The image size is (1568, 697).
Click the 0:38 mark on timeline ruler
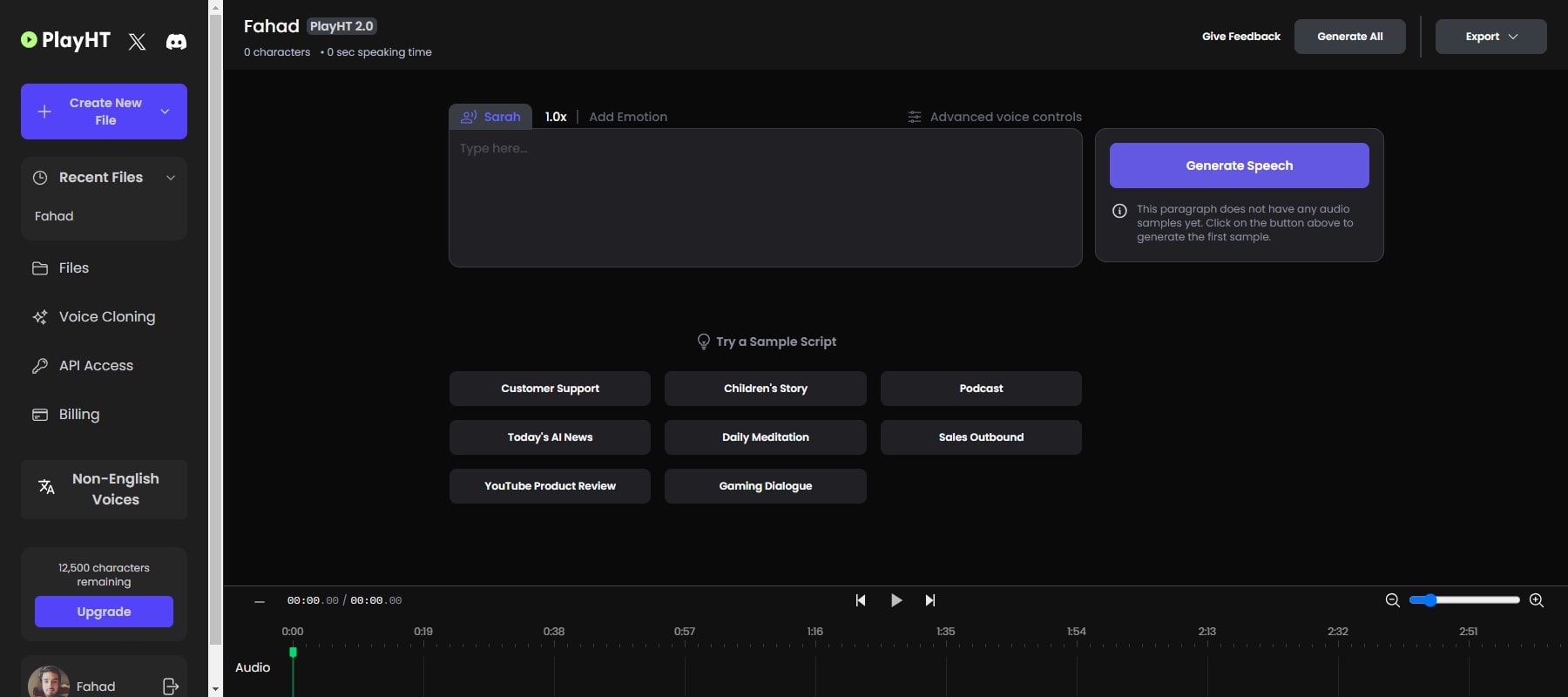pyautogui.click(x=554, y=632)
